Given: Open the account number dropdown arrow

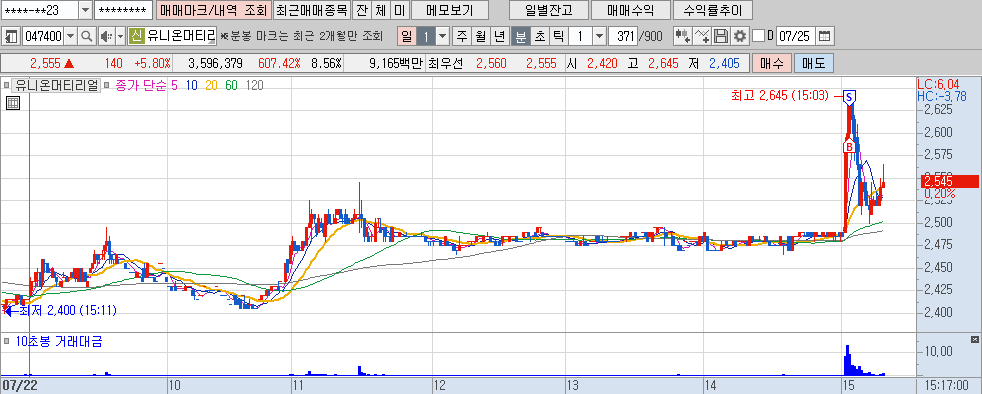Looking at the screenshot, I should [x=85, y=11].
